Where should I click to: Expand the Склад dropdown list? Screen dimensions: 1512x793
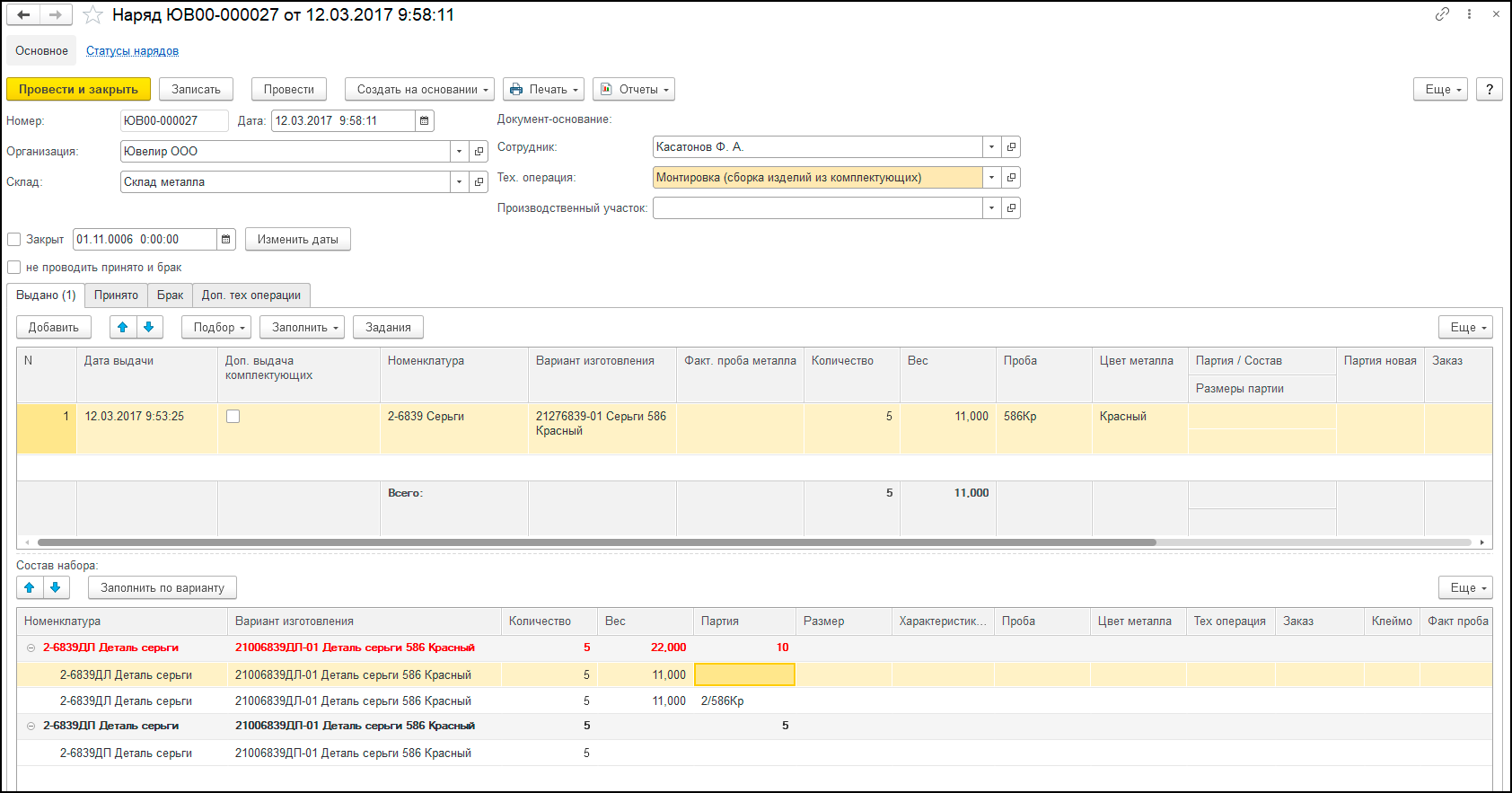pyautogui.click(x=459, y=182)
